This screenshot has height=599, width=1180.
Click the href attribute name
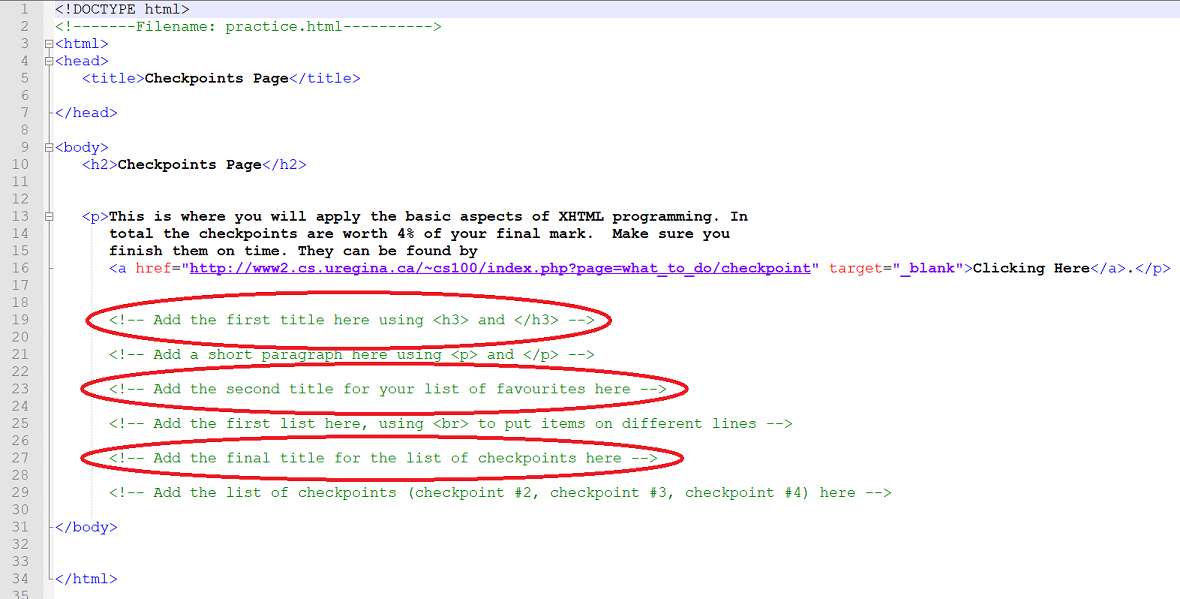[x=154, y=269]
